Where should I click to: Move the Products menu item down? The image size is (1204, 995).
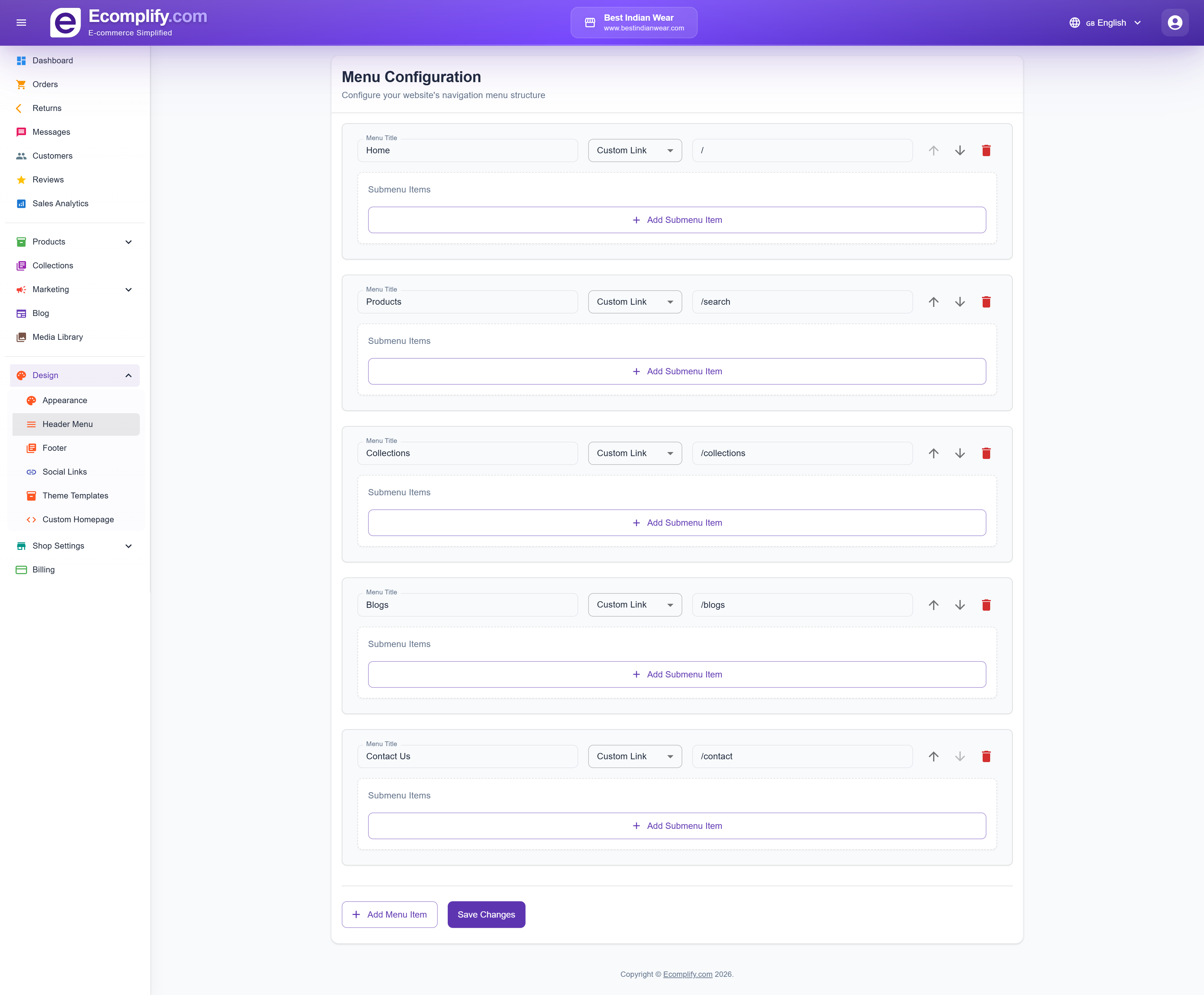coord(960,302)
